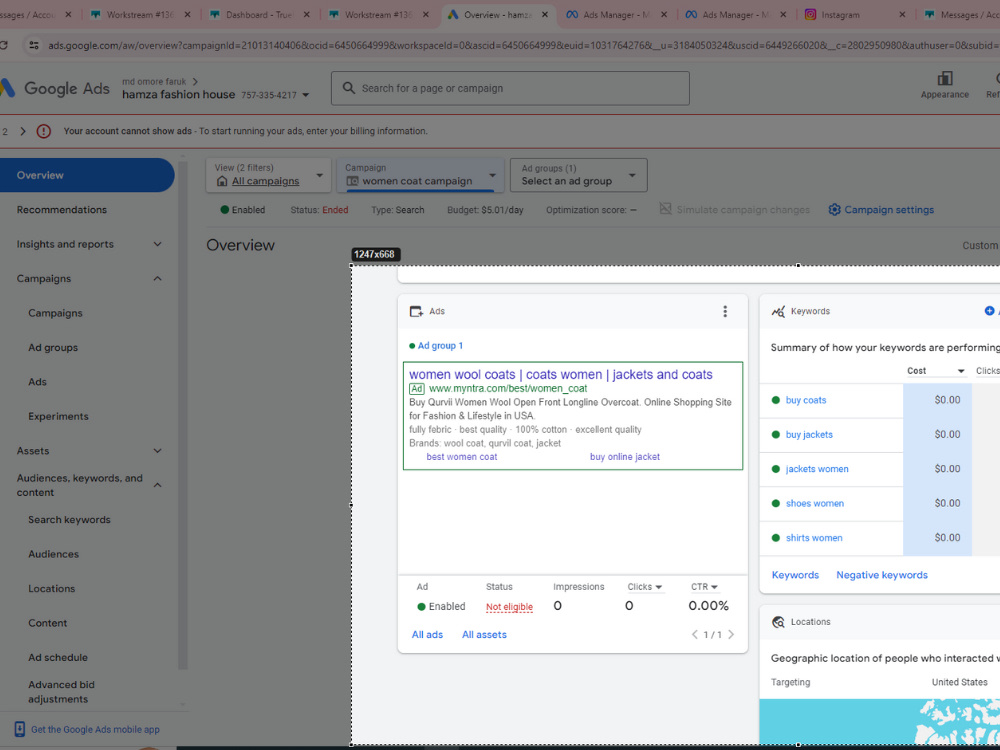Open the md omore faruk manager account breadcrumb
Screen dimensions: 1000x750
tap(154, 82)
